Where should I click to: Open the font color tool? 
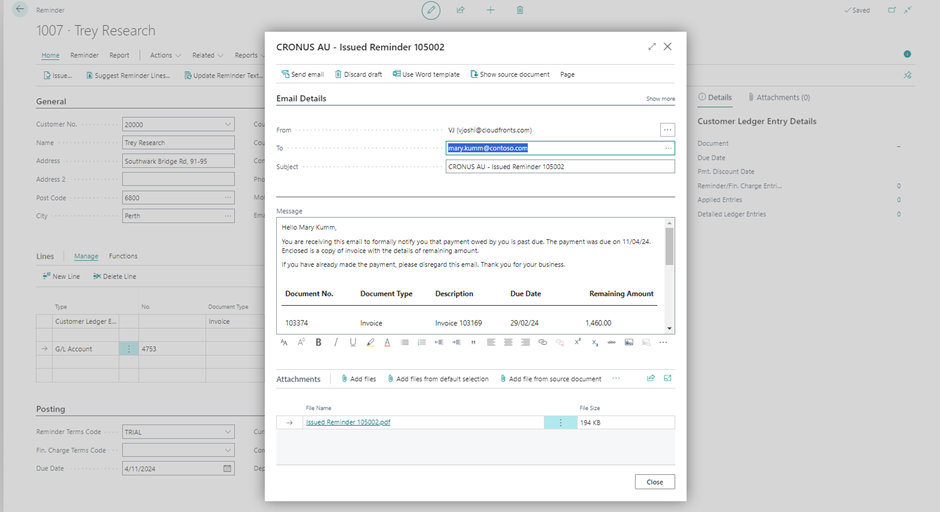[387, 342]
